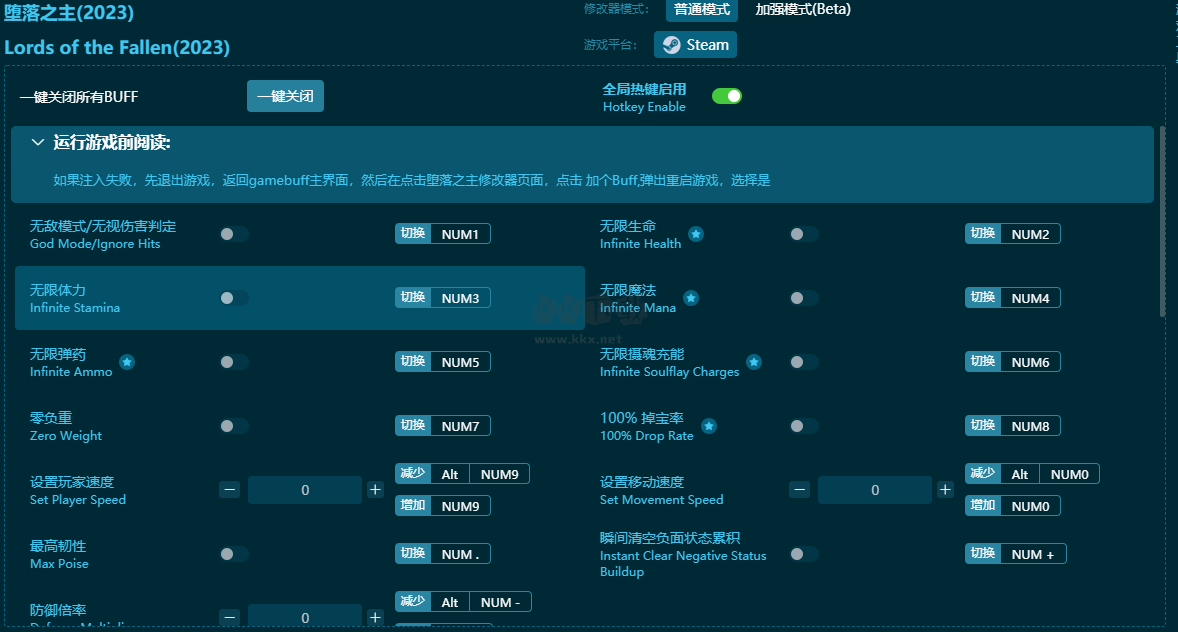Viewport: 1178px width, 632px height.
Task: Decrease 防御倍率 value with minus button
Action: click(230, 617)
